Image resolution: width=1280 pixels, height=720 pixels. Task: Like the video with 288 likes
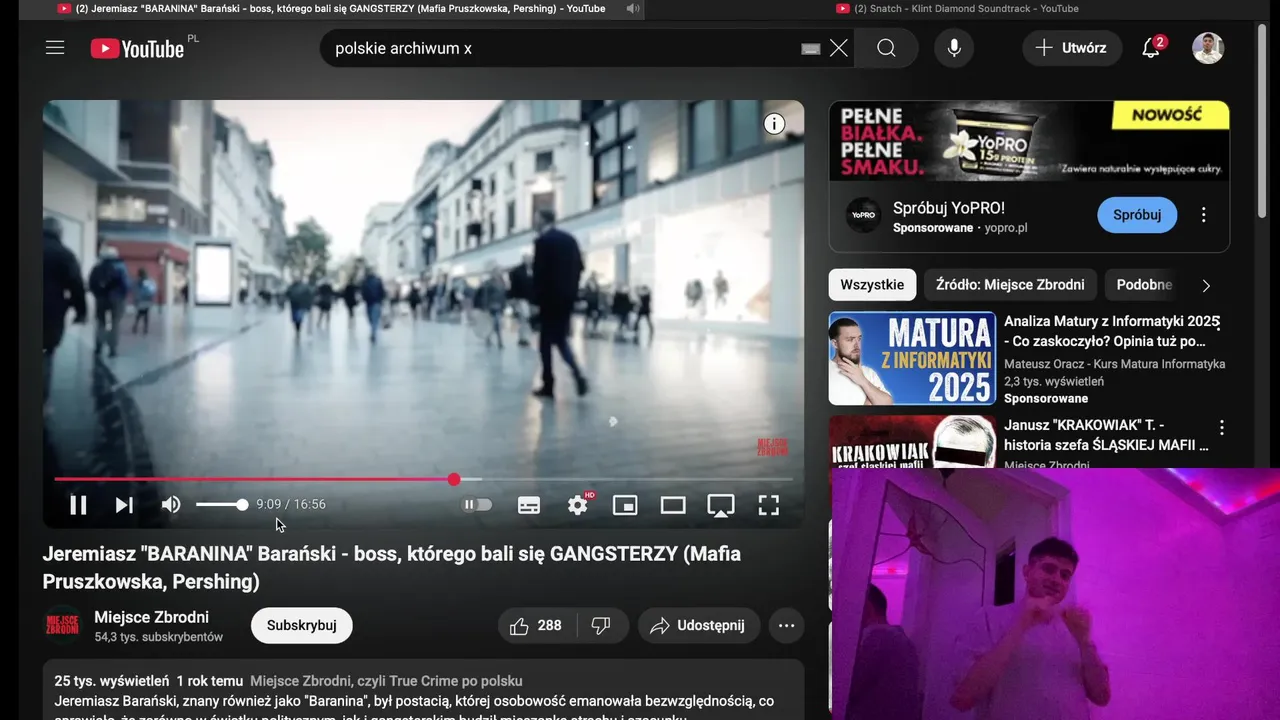click(535, 625)
